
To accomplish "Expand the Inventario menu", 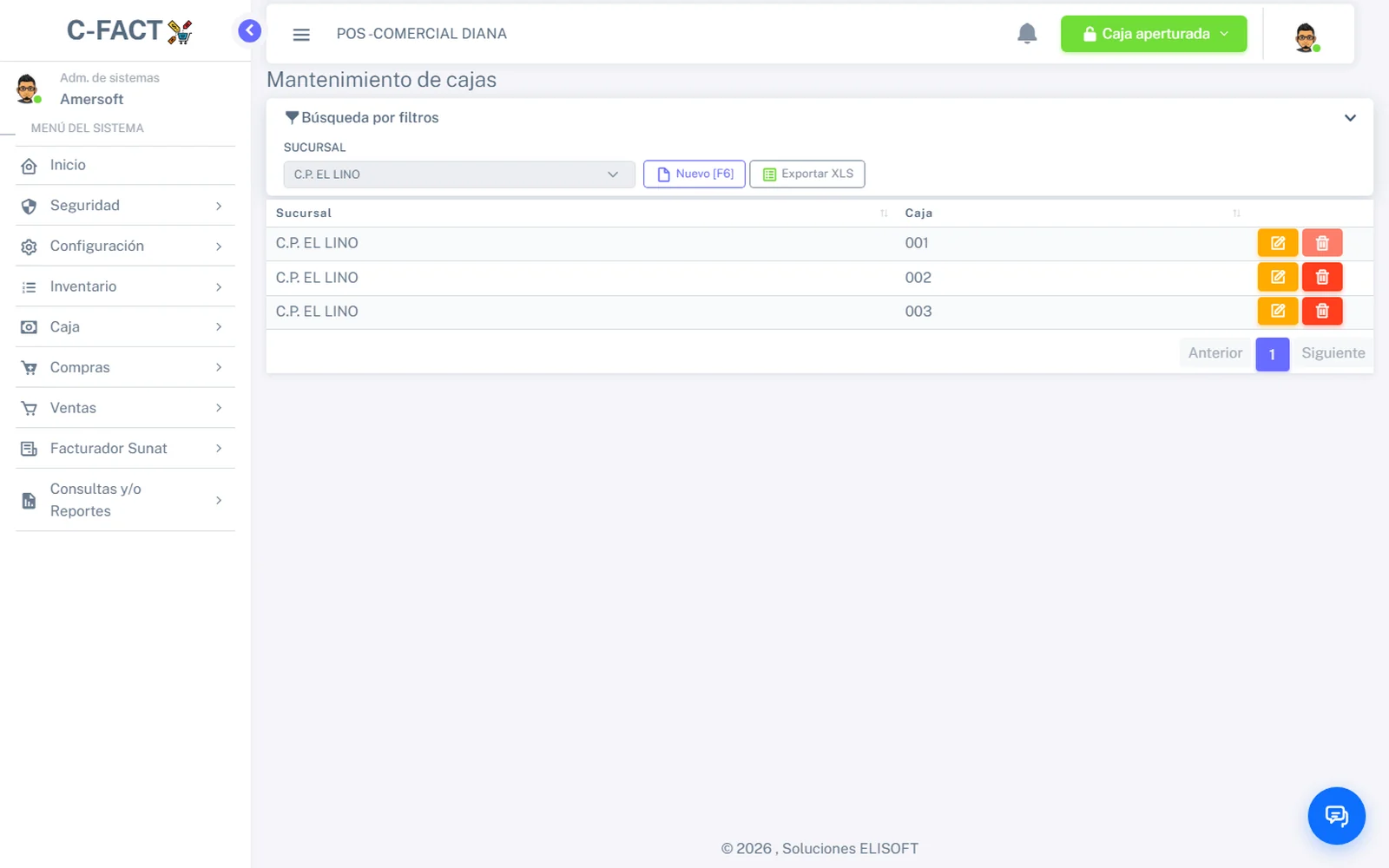I will pos(125,286).
